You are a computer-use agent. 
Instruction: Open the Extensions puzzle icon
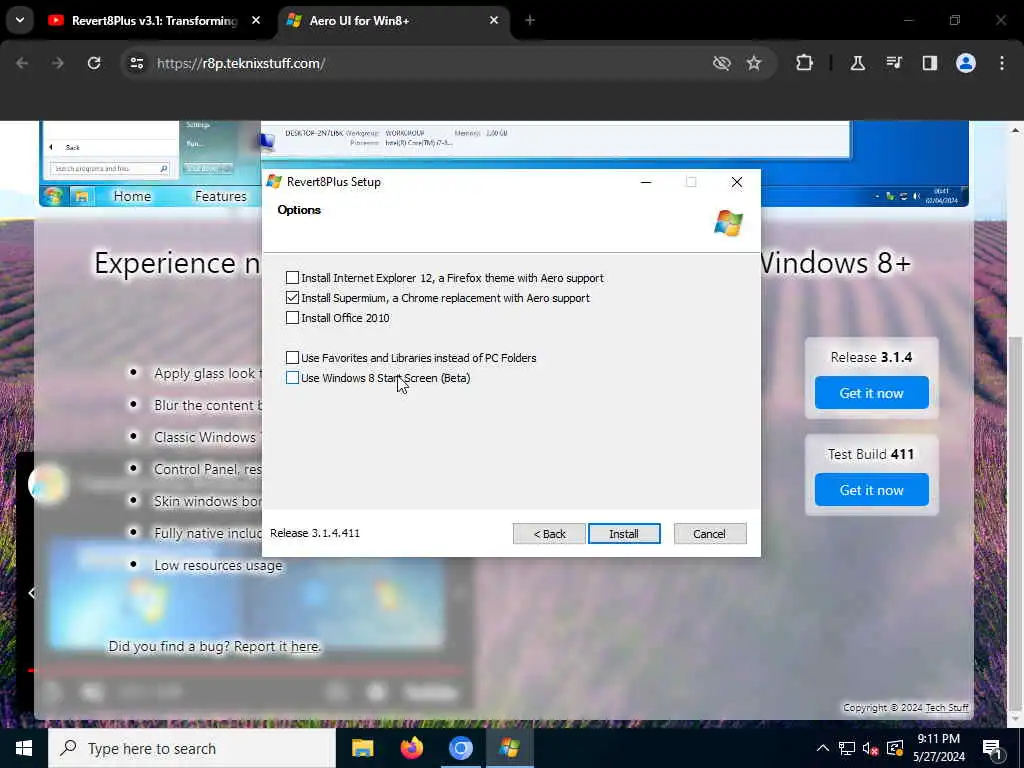805,63
